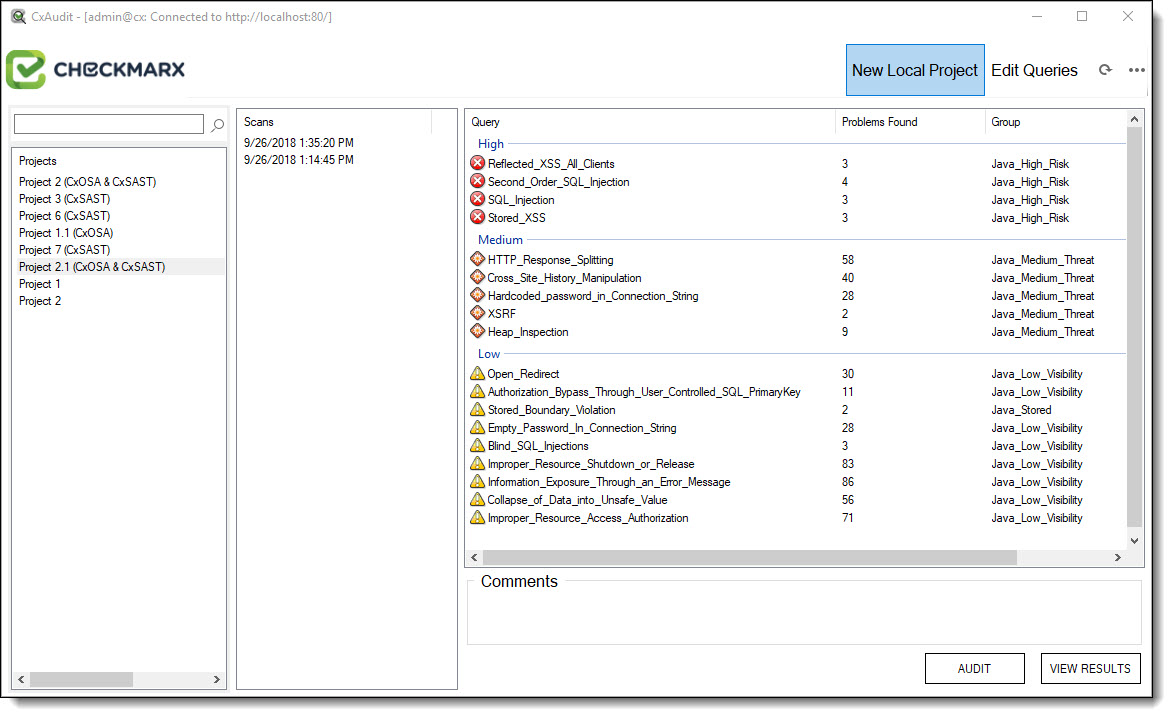Click the projects panel horizontal scrollbar thumb
1173x718 pixels.
81,680
